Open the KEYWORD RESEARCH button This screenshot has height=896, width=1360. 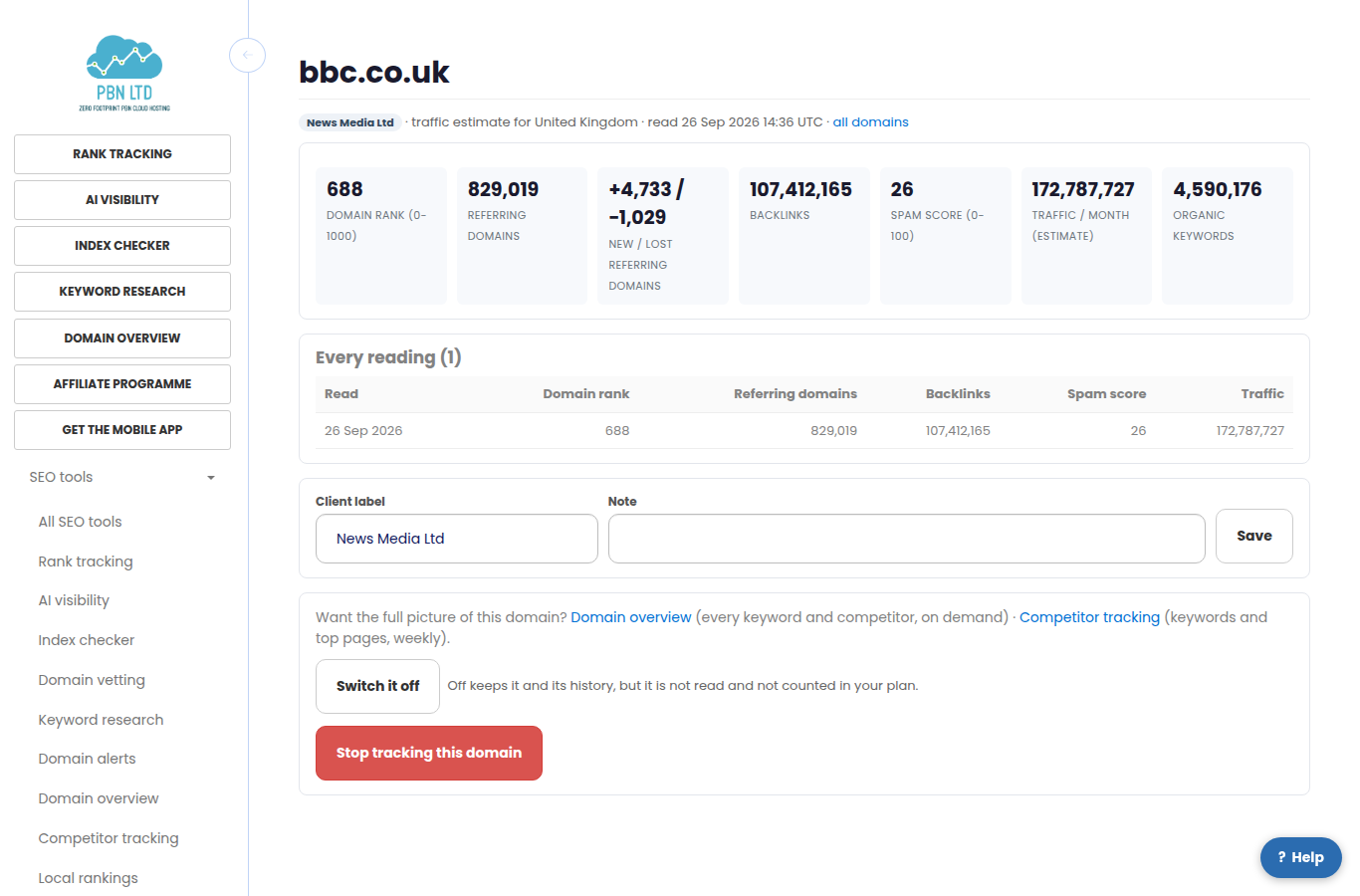pyautogui.click(x=122, y=292)
